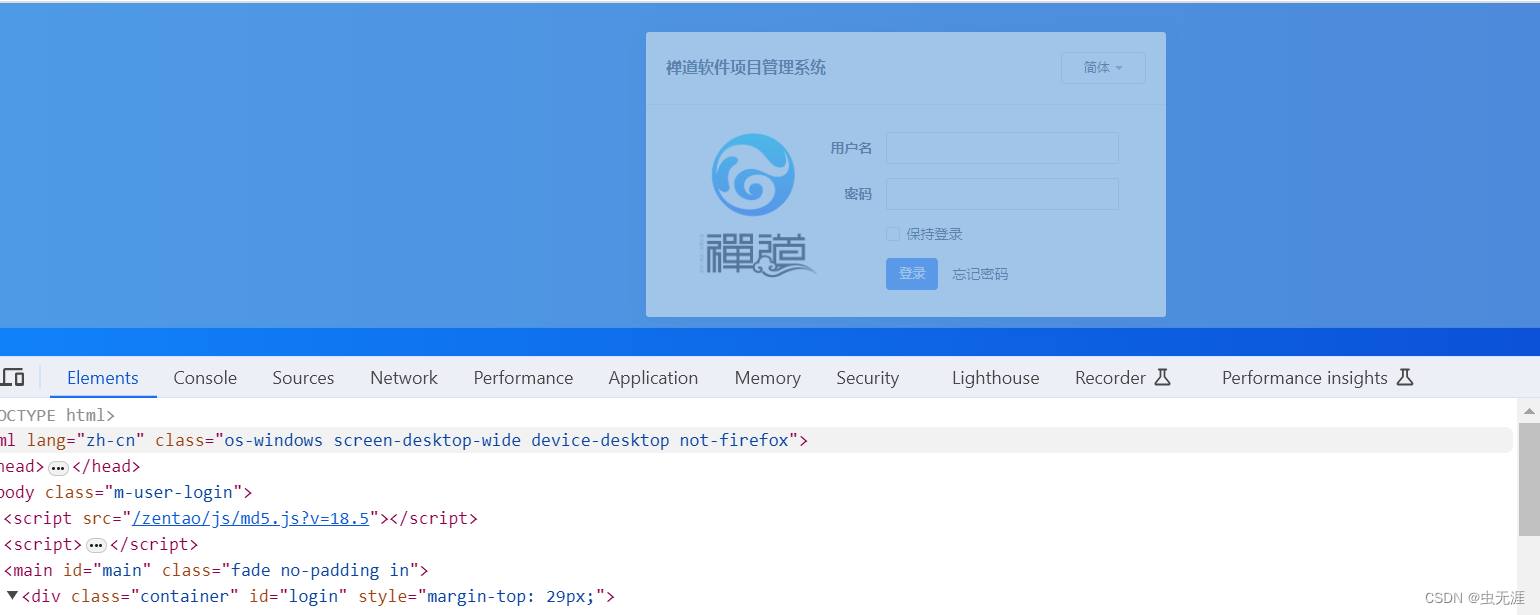Open the Sources tab

(303, 377)
